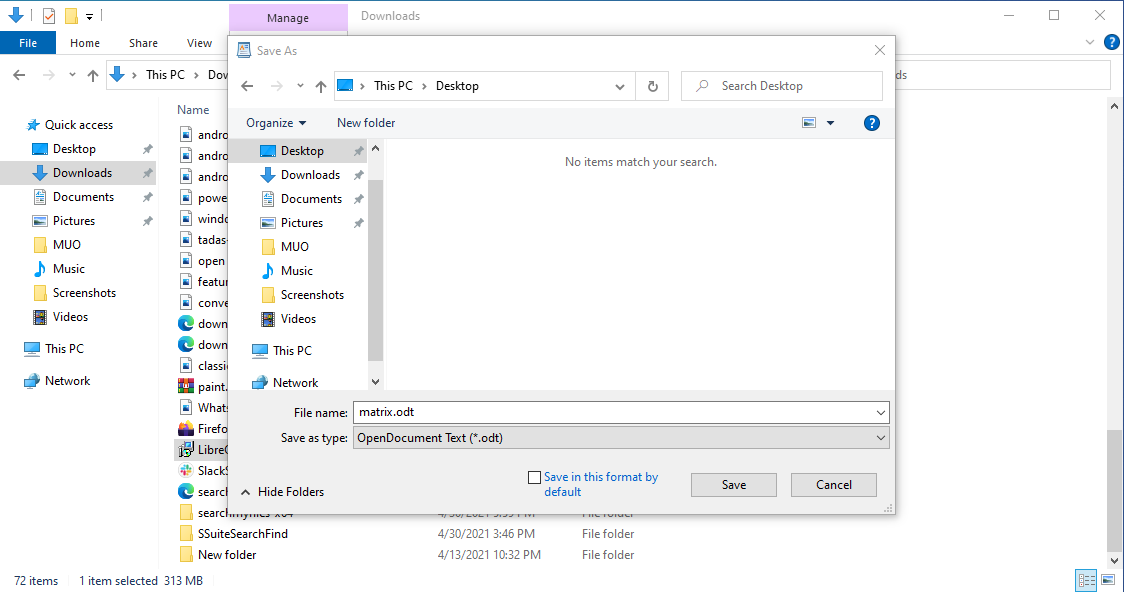Viewport: 1124px width, 592px height.
Task: Expand the Explorer ribbon chevron
Action: [1090, 42]
